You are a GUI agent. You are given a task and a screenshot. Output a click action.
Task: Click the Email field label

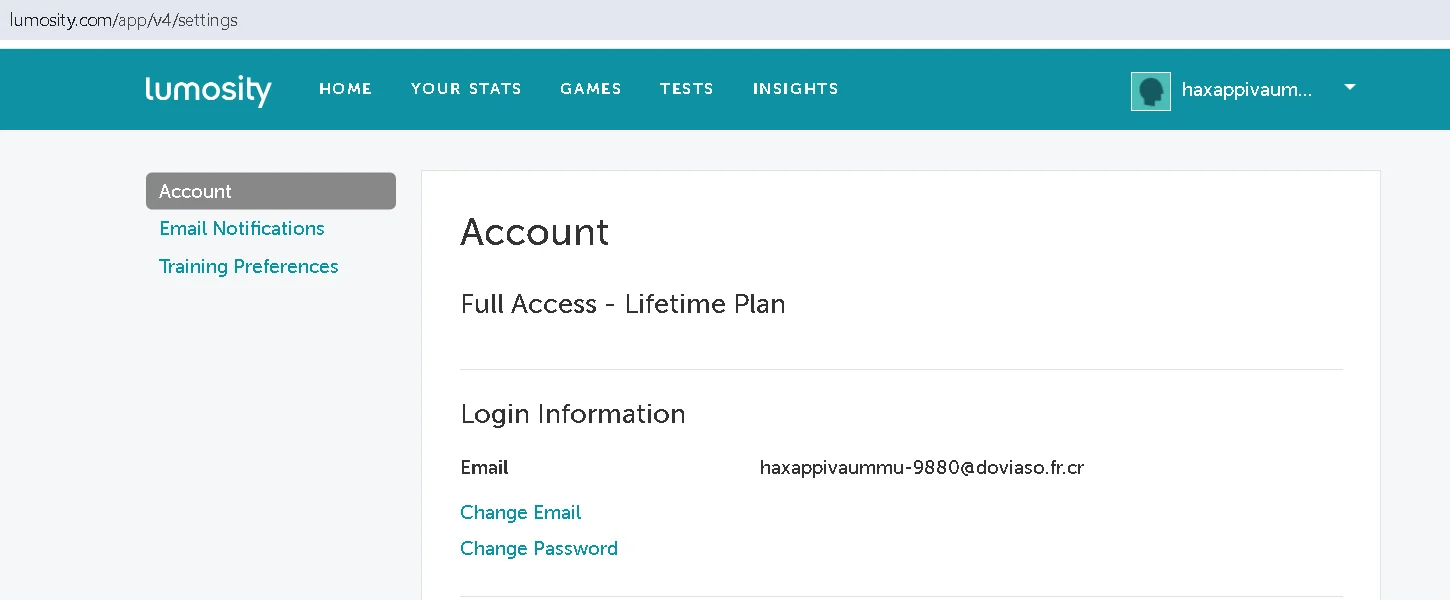point(485,468)
